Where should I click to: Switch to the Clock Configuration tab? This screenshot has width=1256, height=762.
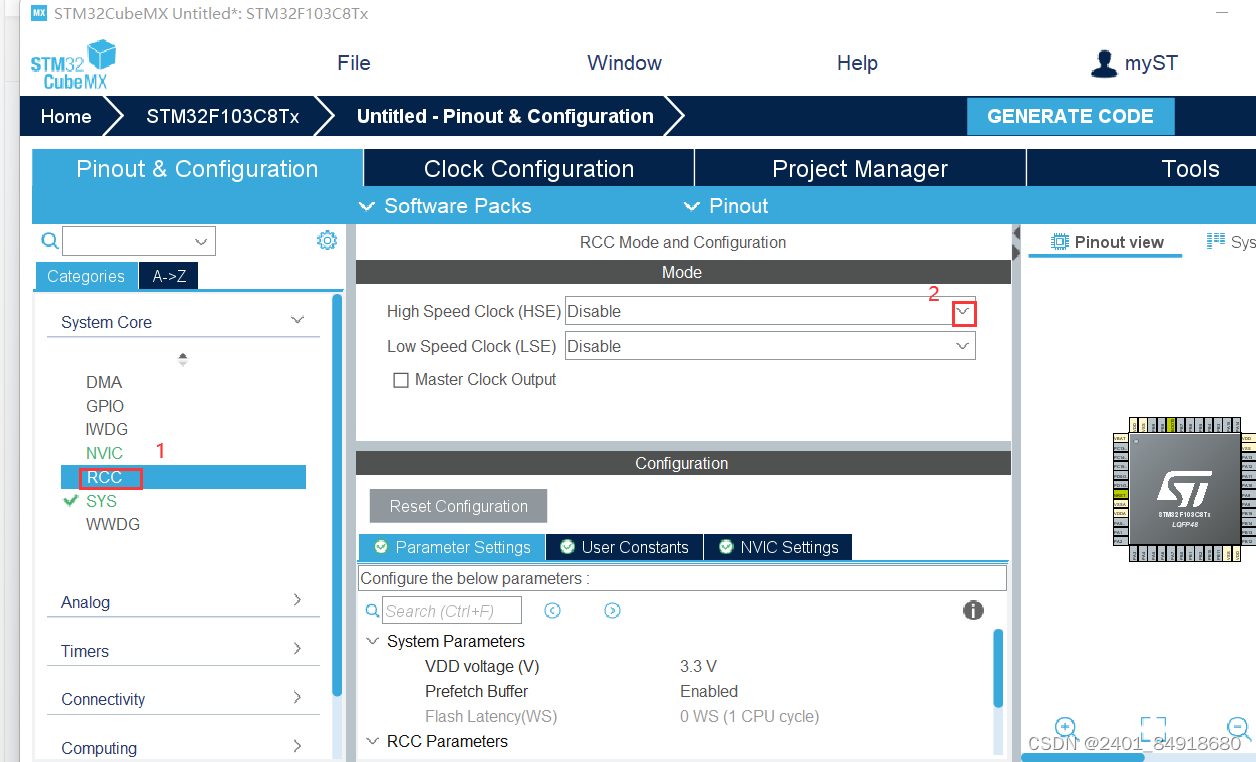[529, 169]
